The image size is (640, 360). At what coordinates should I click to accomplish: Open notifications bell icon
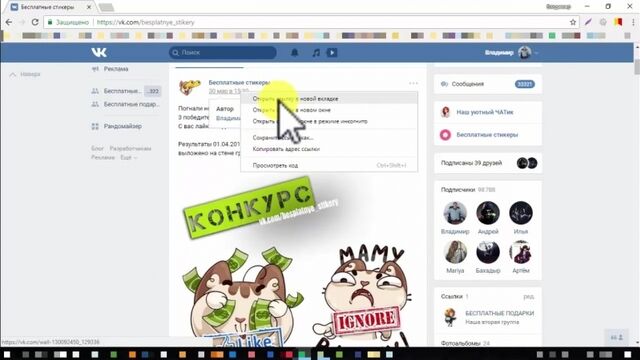[x=294, y=52]
